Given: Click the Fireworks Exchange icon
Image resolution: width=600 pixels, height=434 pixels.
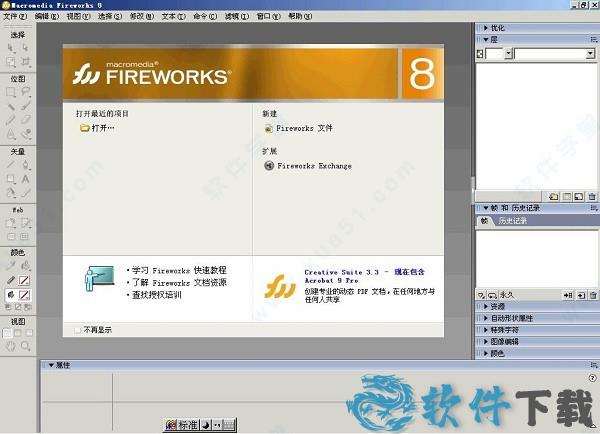Looking at the screenshot, I should 269,166.
